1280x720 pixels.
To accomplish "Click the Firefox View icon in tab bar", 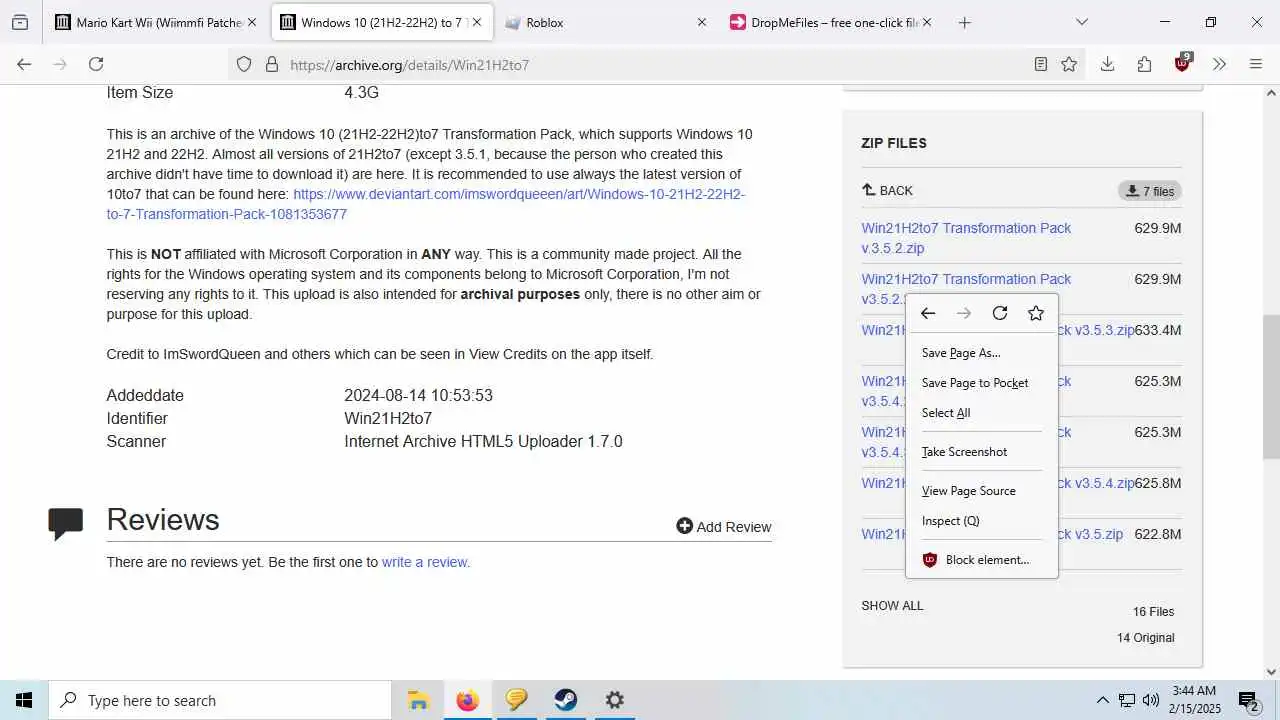I will click(x=20, y=22).
